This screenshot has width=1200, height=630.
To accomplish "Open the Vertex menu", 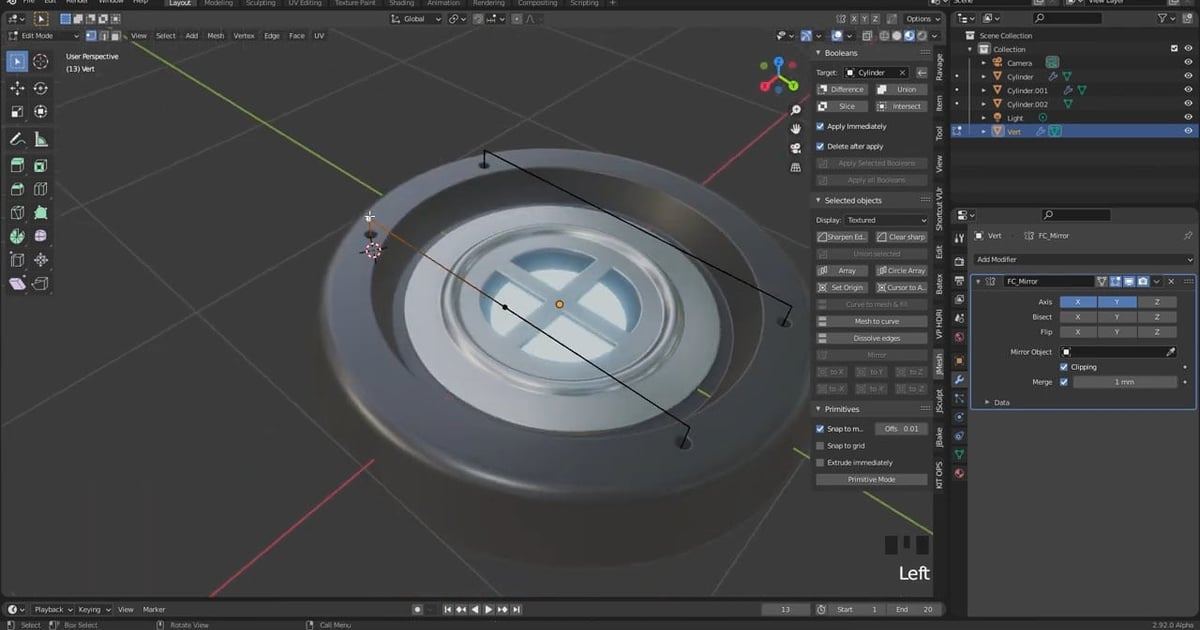I will tap(244, 36).
